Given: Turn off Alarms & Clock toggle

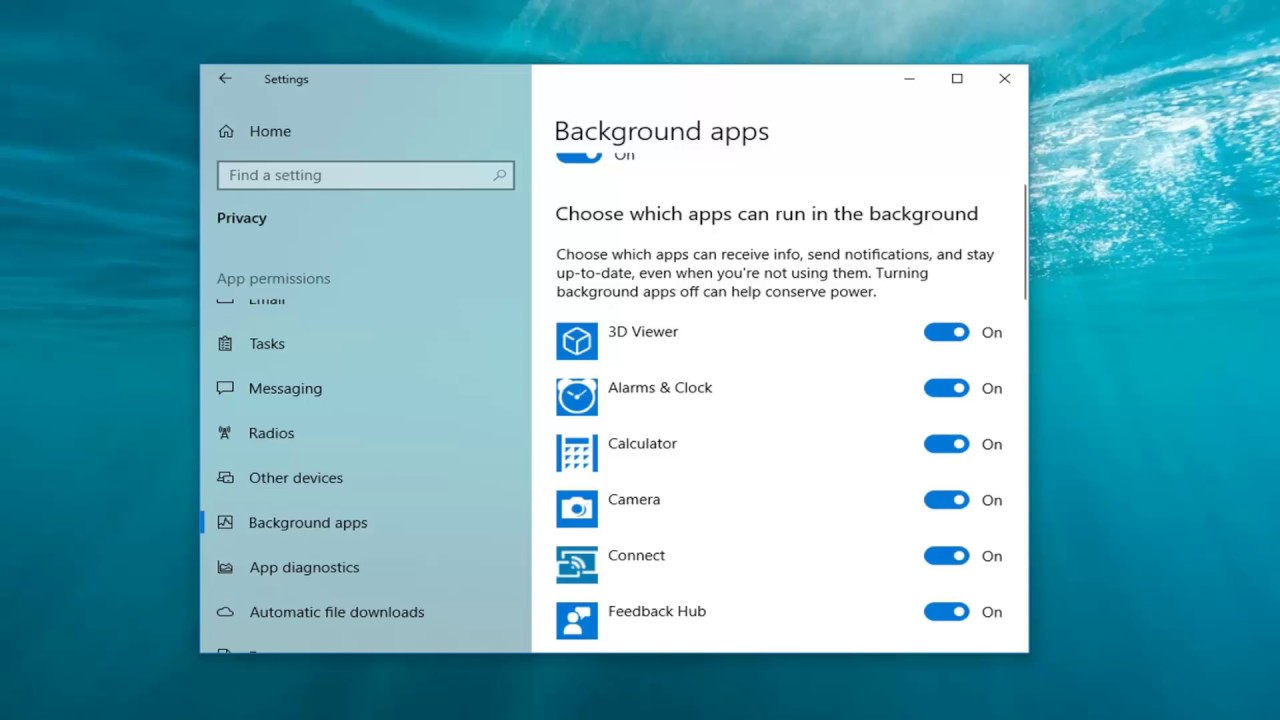Looking at the screenshot, I should pos(946,388).
